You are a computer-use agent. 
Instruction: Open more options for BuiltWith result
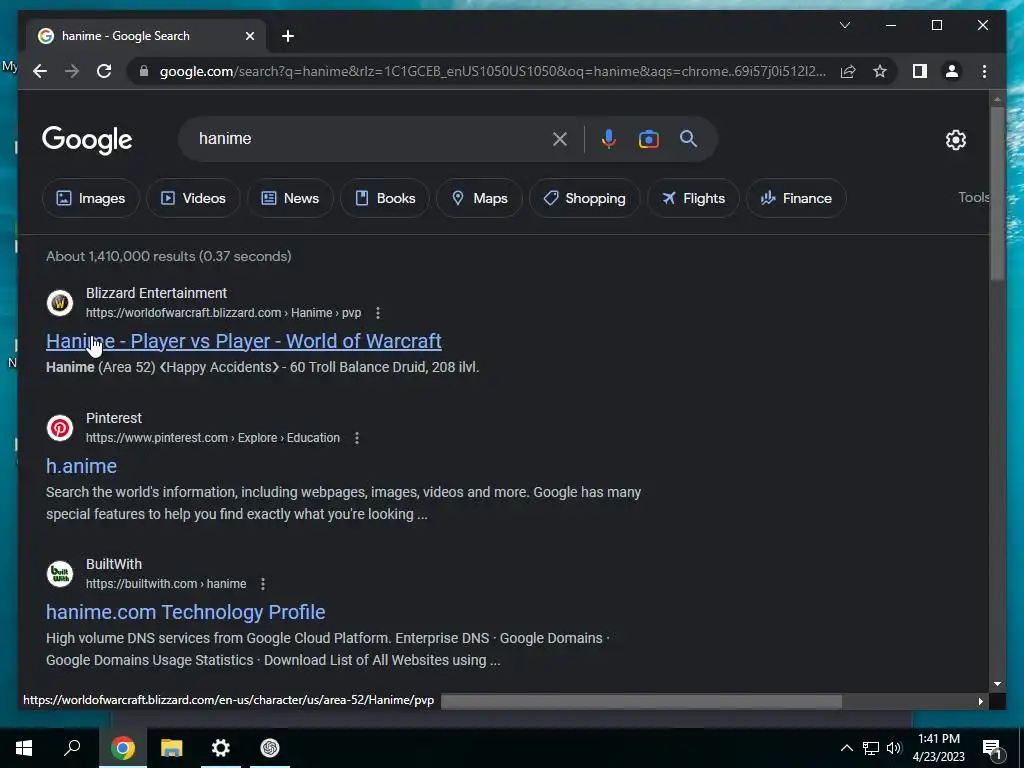(x=263, y=584)
